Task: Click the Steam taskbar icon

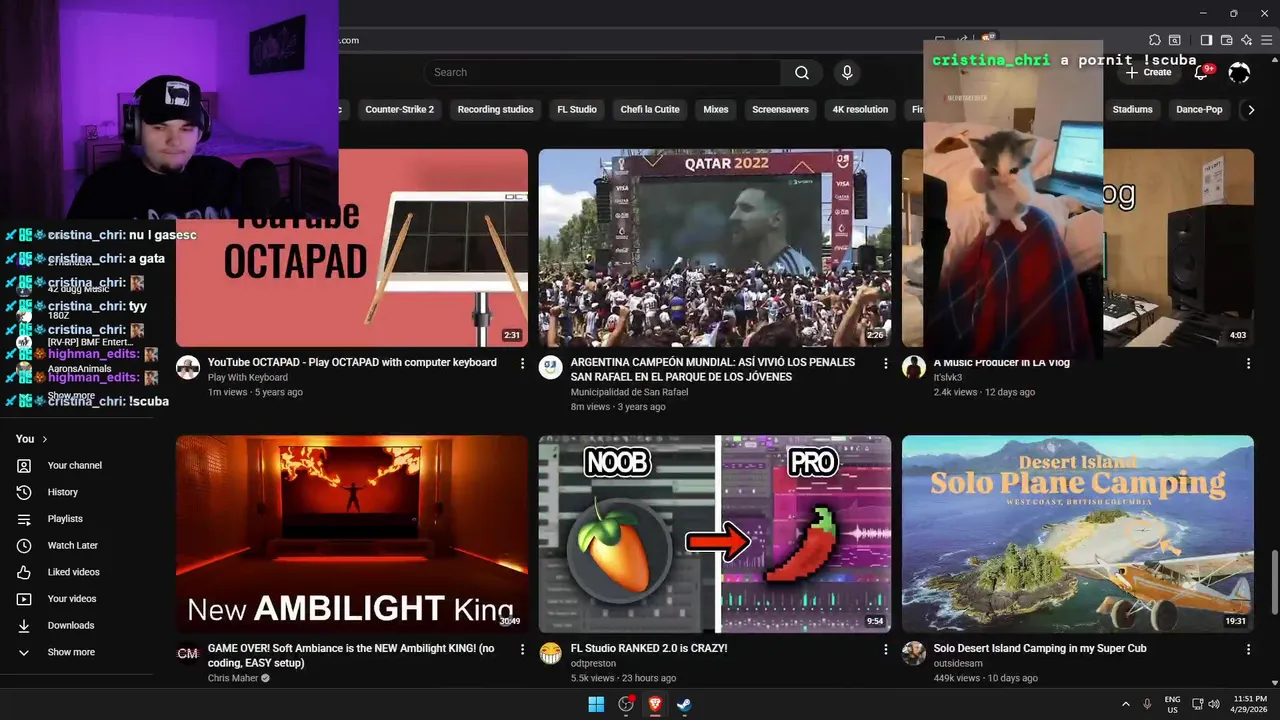Action: click(x=684, y=704)
